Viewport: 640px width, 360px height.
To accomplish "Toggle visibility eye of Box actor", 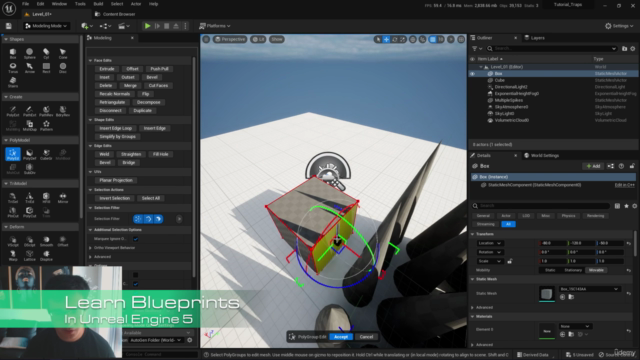I will pyautogui.click(x=472, y=74).
